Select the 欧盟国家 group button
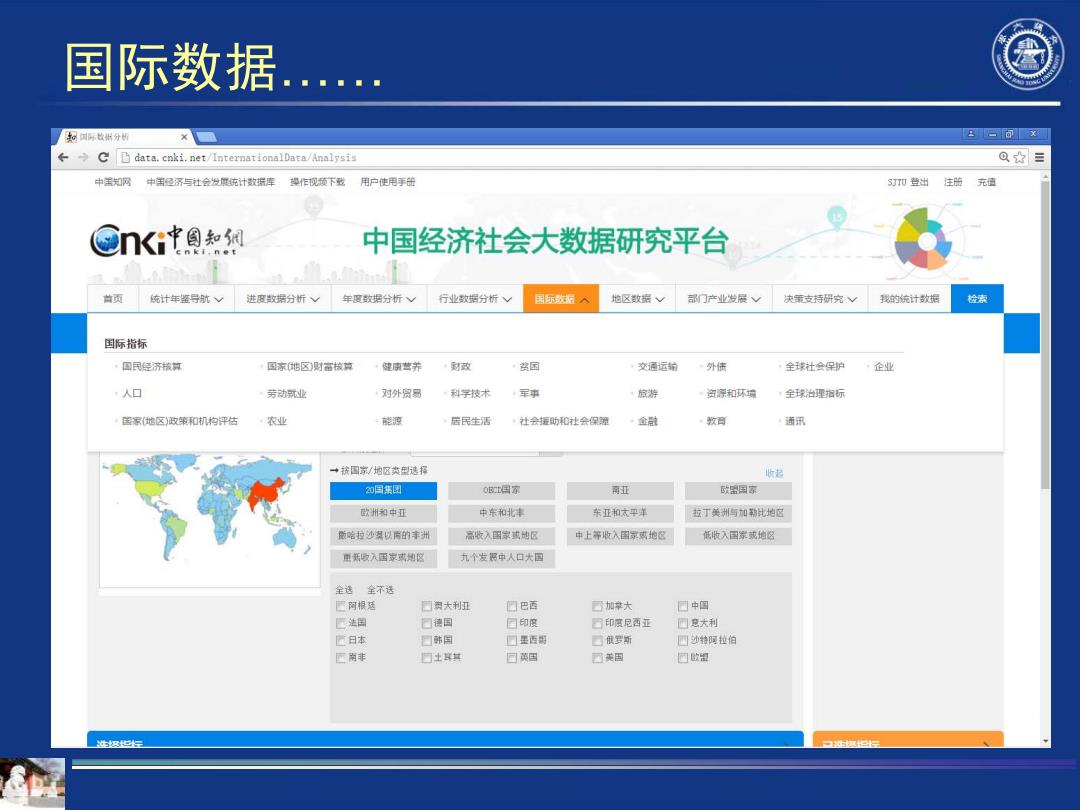 pyautogui.click(x=738, y=490)
